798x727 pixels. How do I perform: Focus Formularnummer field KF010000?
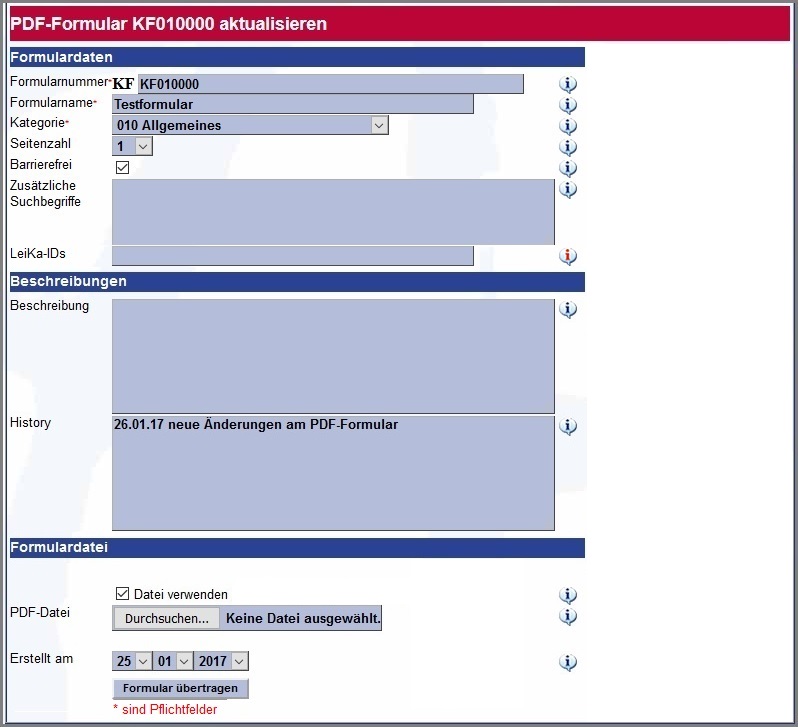pyautogui.click(x=330, y=84)
